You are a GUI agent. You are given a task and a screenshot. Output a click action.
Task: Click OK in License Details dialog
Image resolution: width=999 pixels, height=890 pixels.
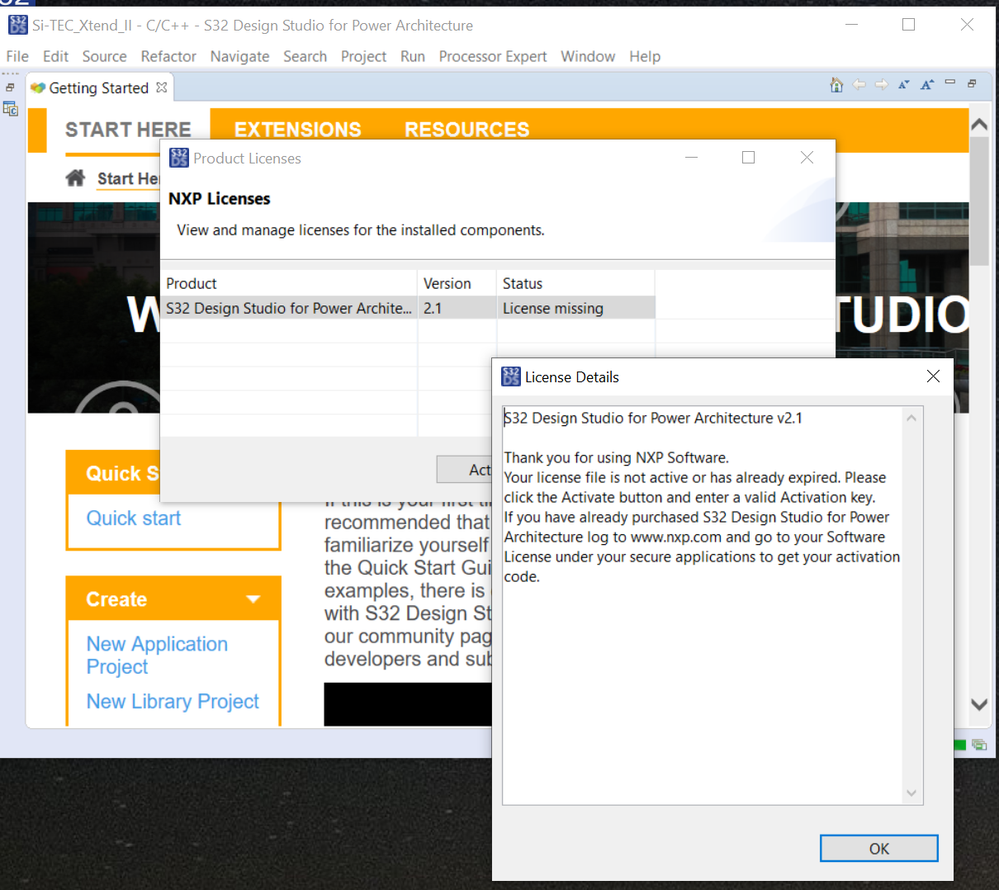coord(879,849)
